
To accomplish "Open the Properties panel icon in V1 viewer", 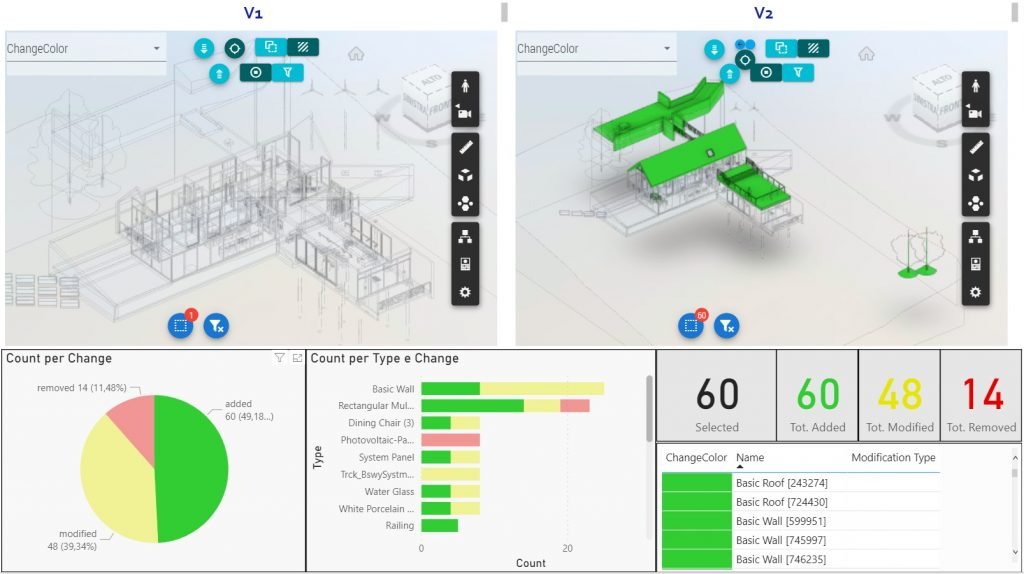I will click(x=465, y=264).
